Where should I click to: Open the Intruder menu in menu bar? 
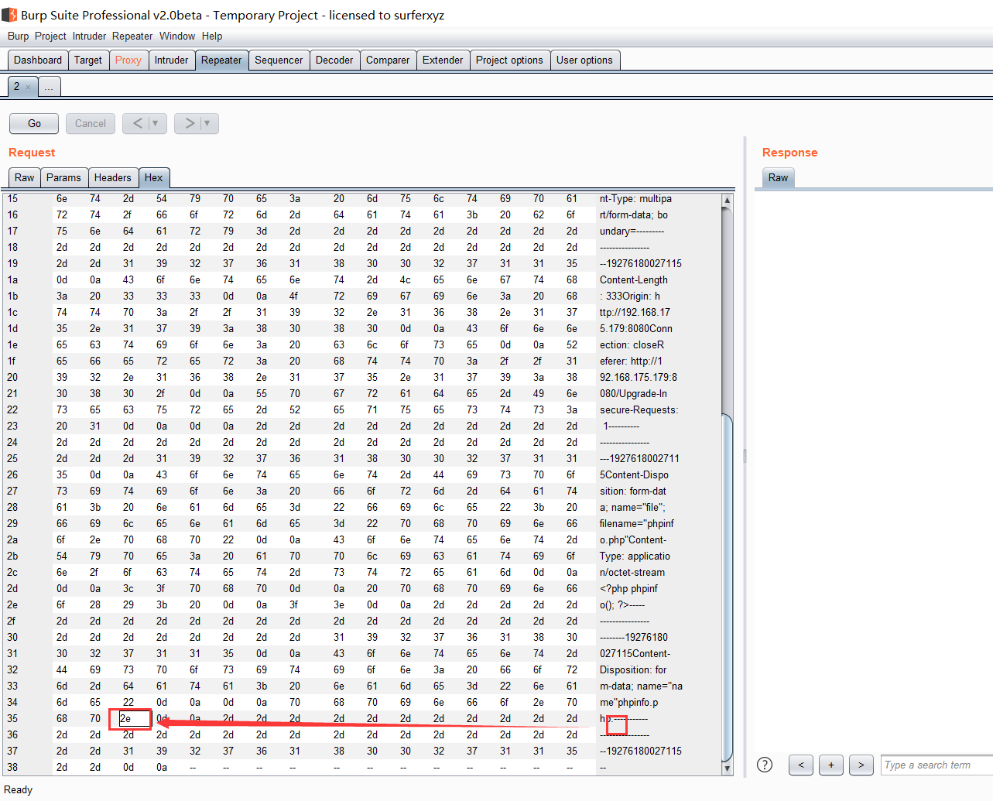point(90,37)
